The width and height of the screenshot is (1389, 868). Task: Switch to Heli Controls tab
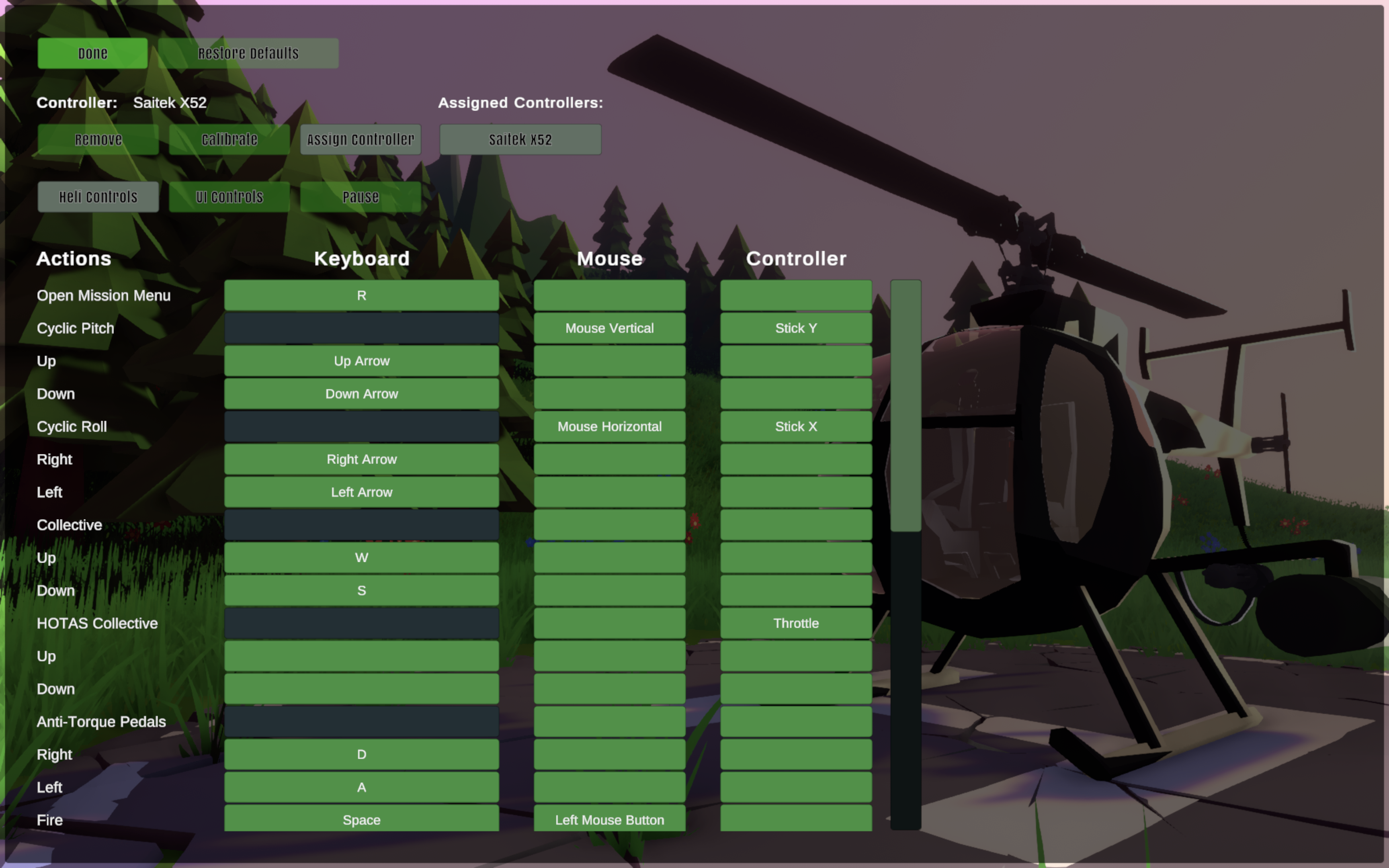[x=98, y=197]
